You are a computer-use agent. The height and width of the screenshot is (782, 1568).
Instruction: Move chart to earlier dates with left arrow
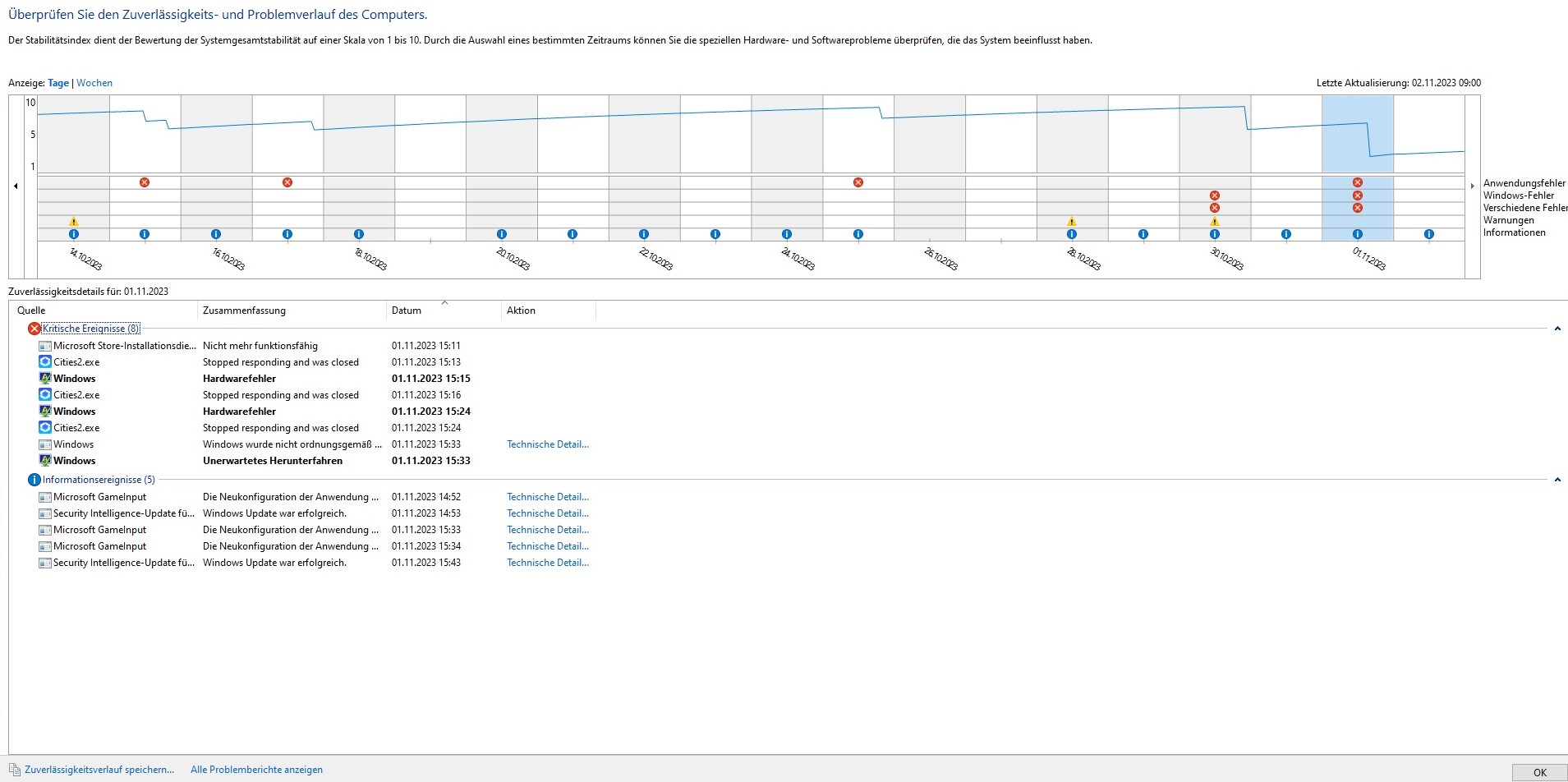click(x=16, y=186)
